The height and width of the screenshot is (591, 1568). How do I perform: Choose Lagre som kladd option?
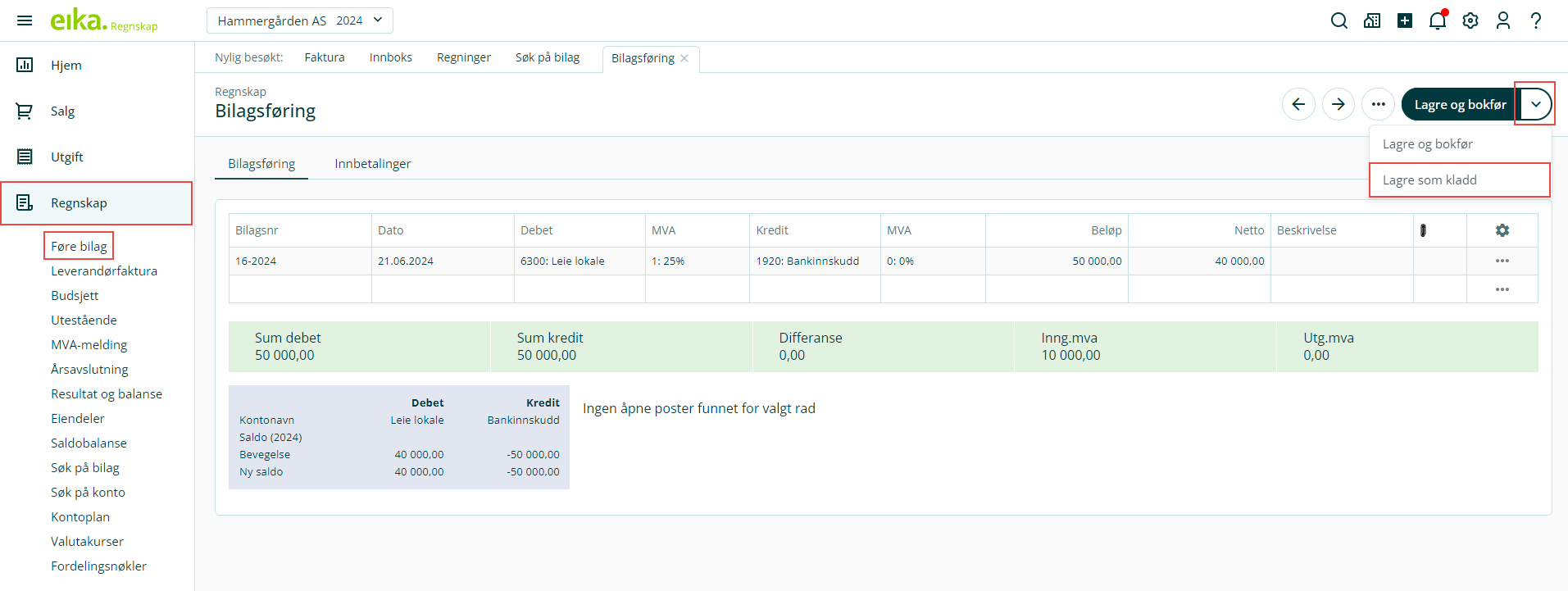[1460, 180]
